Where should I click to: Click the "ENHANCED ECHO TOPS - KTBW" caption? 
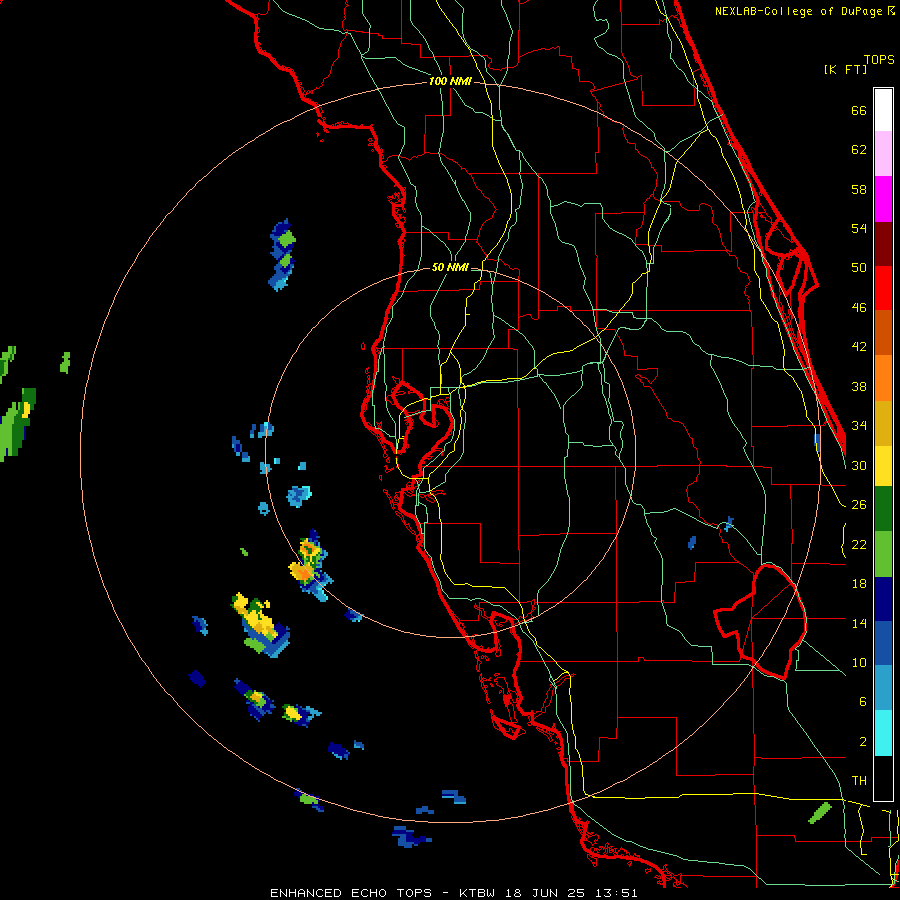tap(383, 893)
